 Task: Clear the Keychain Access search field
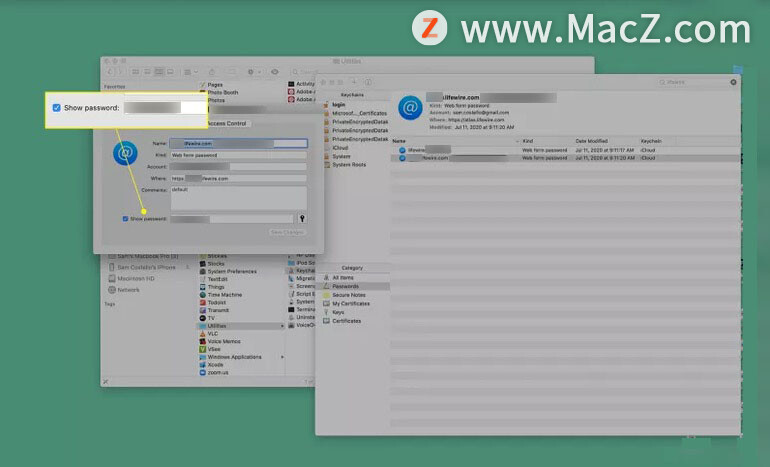[733, 82]
